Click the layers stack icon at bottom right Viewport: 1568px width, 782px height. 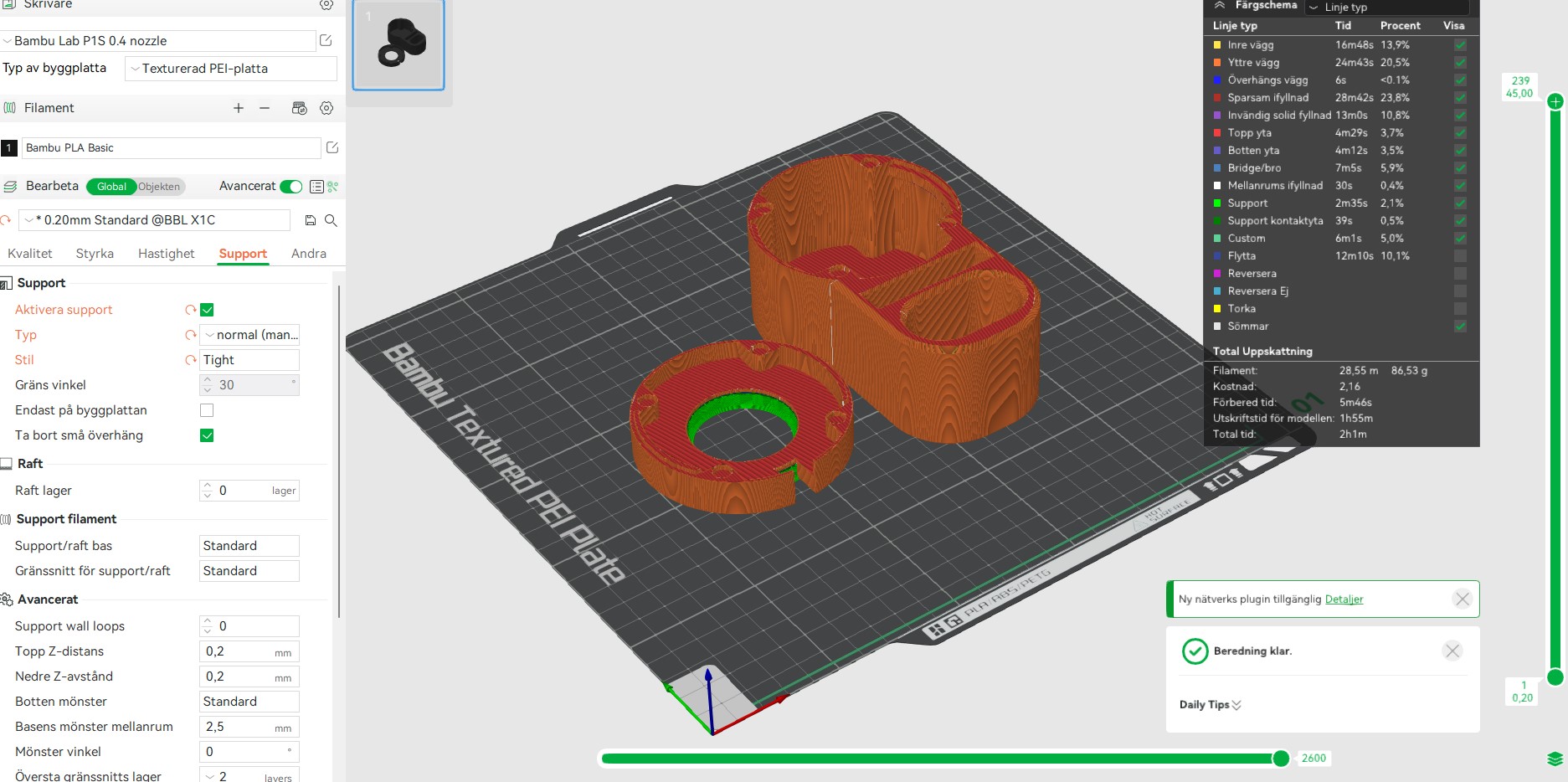pos(1555,759)
